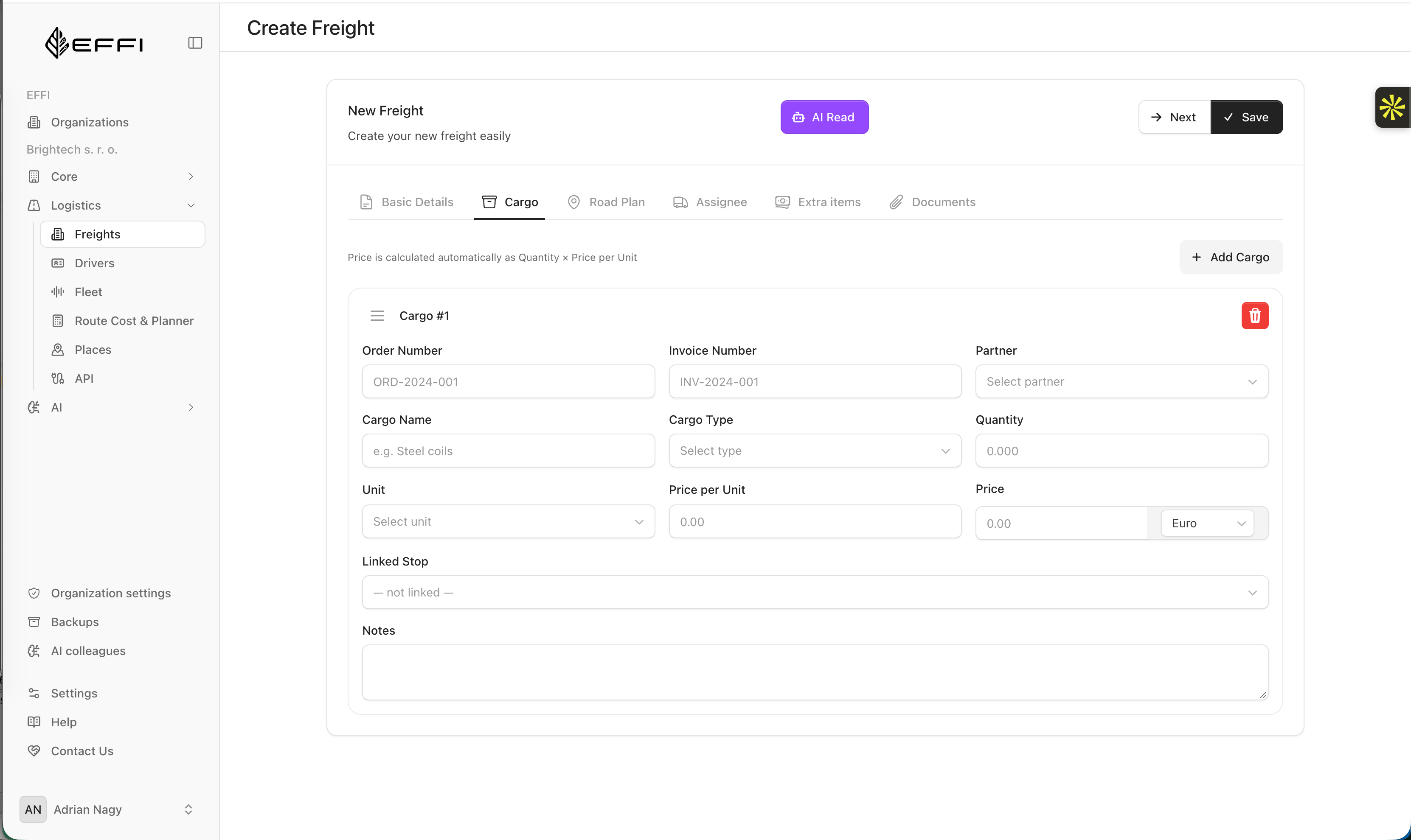Open the EFFI logo home
Viewport: 1411px width, 840px height.
coord(94,43)
